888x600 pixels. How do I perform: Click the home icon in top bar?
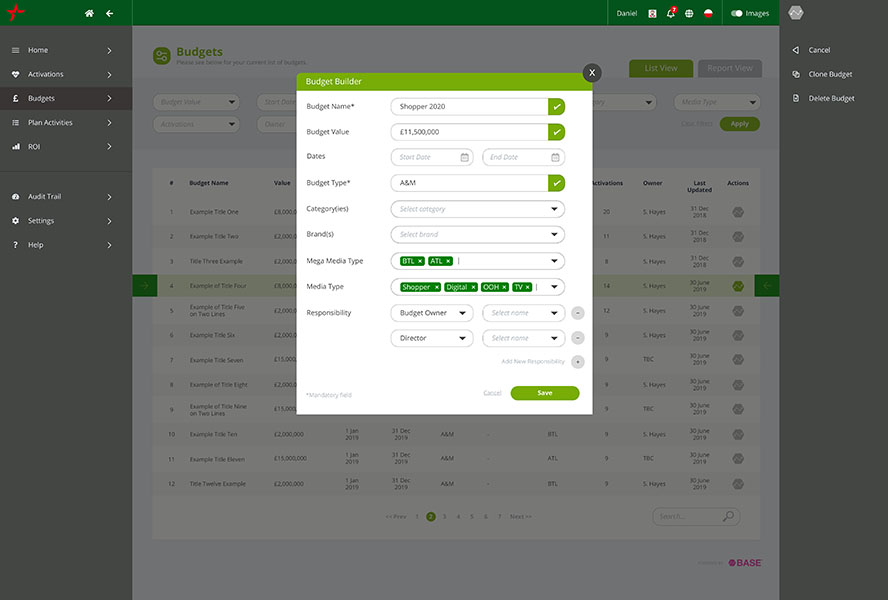pyautogui.click(x=89, y=13)
